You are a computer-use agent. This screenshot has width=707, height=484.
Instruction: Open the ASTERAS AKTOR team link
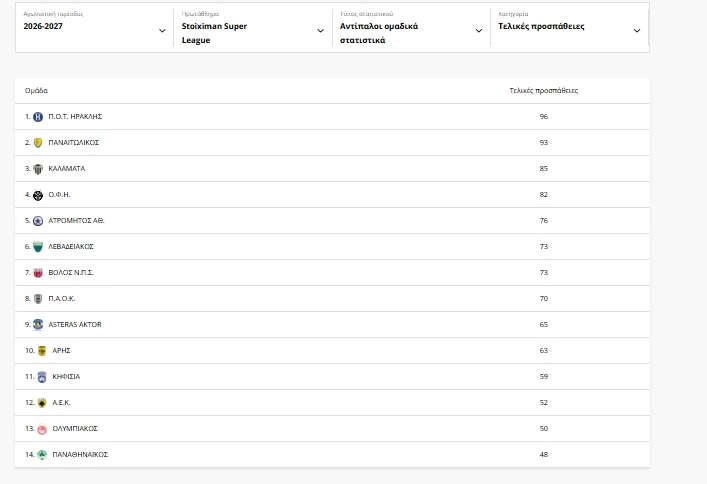(x=75, y=324)
